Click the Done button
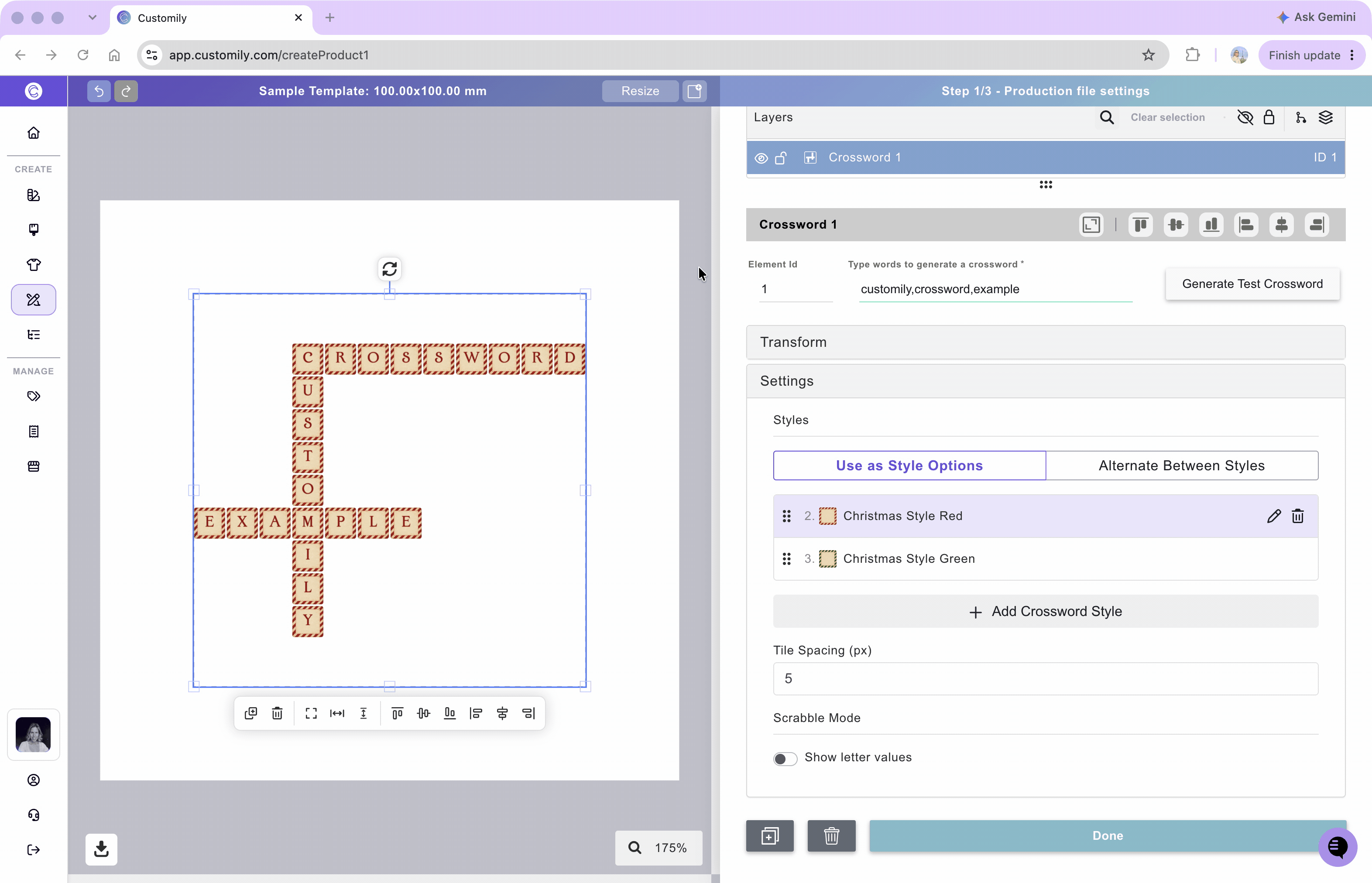The height and width of the screenshot is (883, 1372). (x=1107, y=836)
